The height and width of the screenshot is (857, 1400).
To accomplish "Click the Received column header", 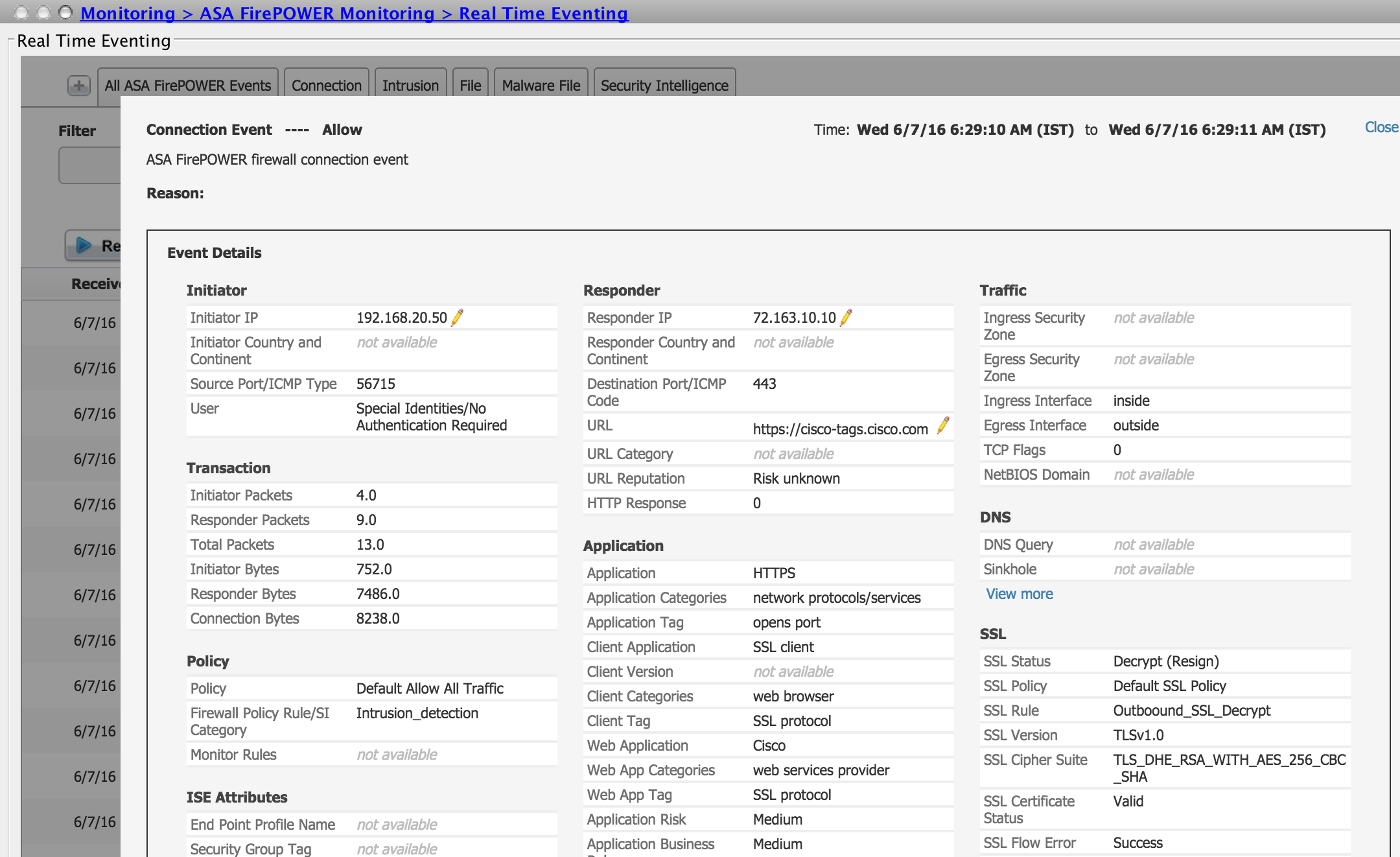I will click(x=96, y=284).
